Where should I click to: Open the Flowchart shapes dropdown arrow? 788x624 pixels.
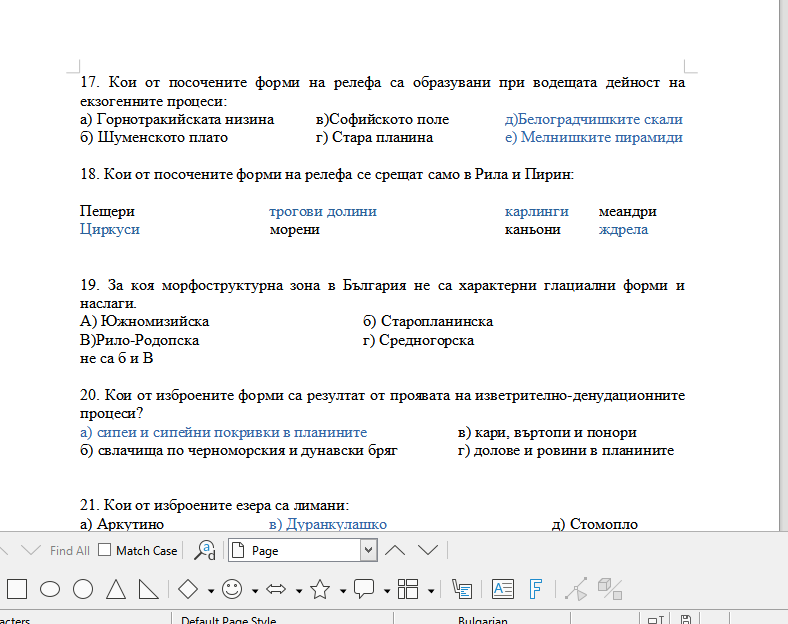coord(429,590)
